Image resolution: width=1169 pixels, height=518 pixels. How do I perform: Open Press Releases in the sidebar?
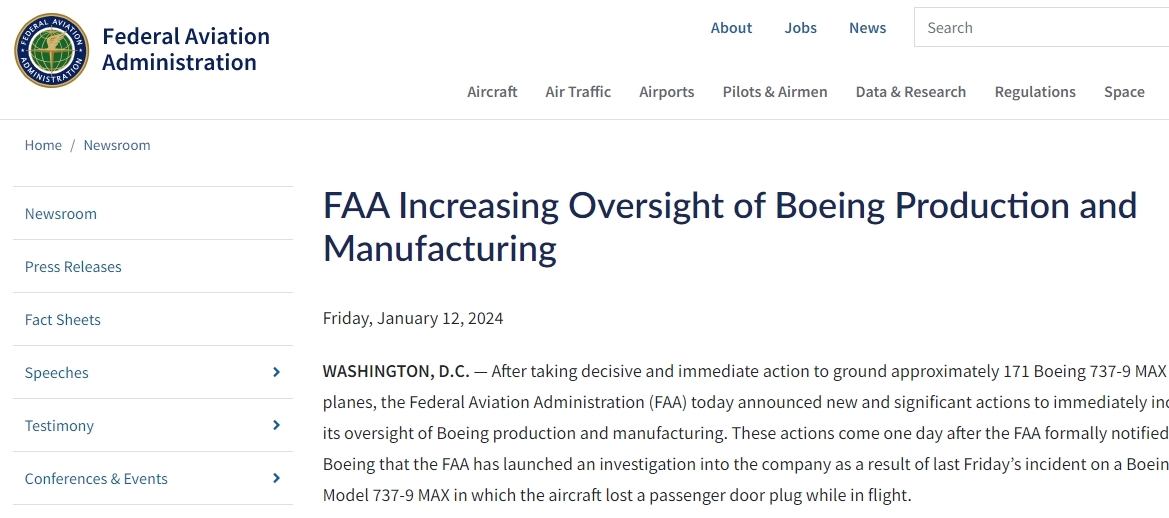point(73,267)
